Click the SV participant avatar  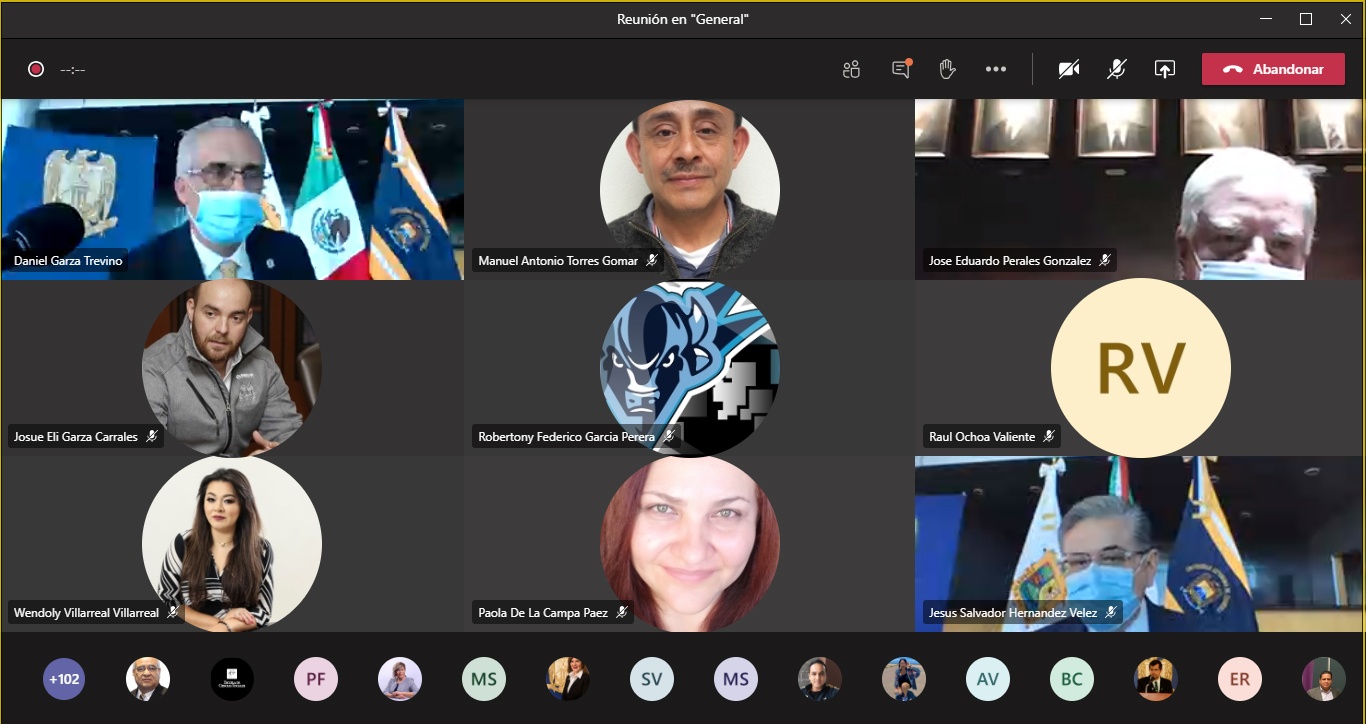[x=652, y=679]
